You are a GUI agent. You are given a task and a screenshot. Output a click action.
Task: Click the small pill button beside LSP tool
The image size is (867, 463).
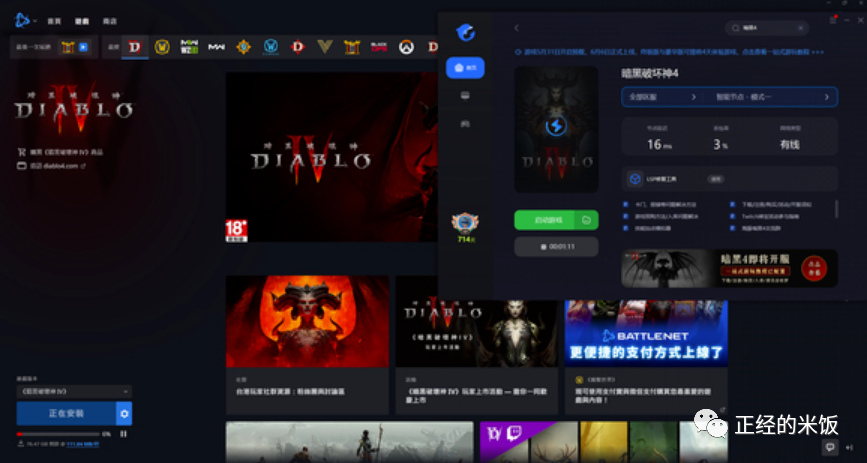pos(716,179)
